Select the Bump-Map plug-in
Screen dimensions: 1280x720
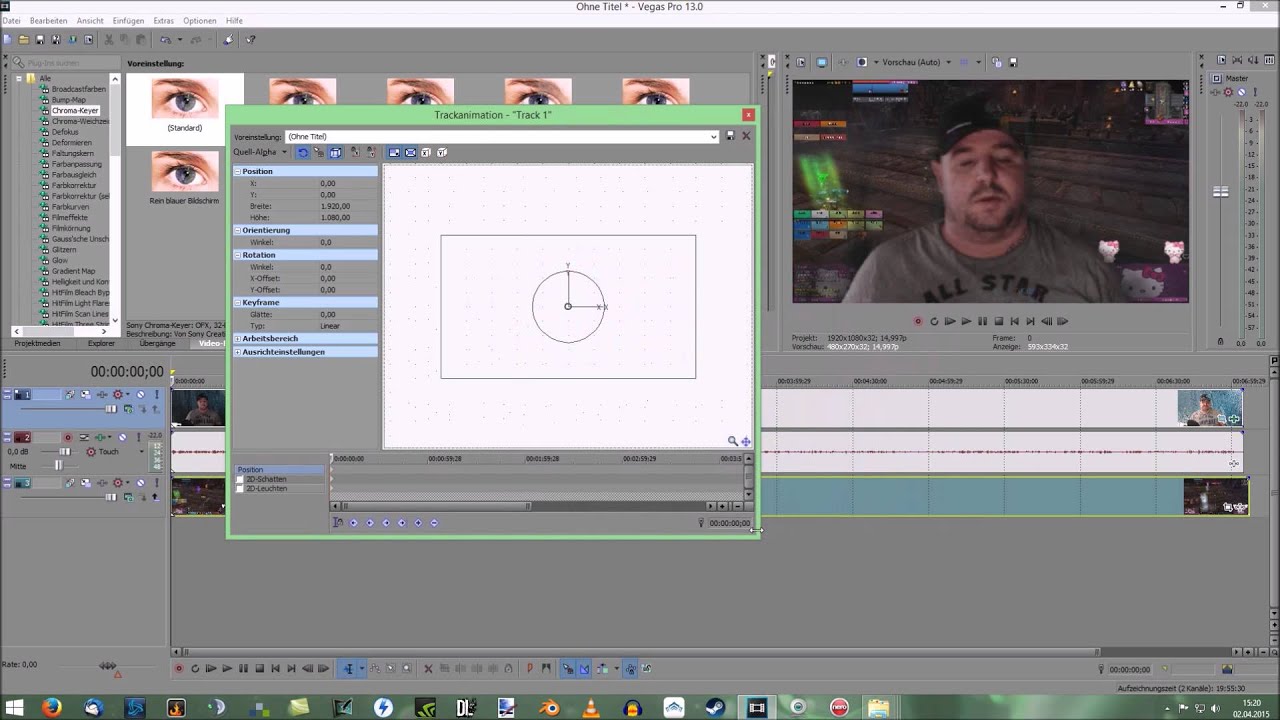click(x=68, y=100)
